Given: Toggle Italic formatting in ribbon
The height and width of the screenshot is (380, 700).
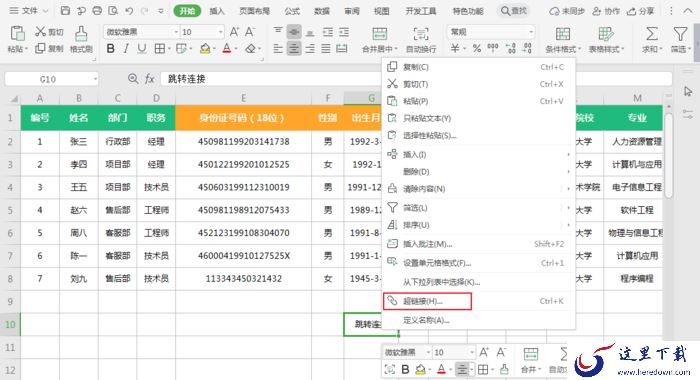Looking at the screenshot, I should click(x=126, y=49).
